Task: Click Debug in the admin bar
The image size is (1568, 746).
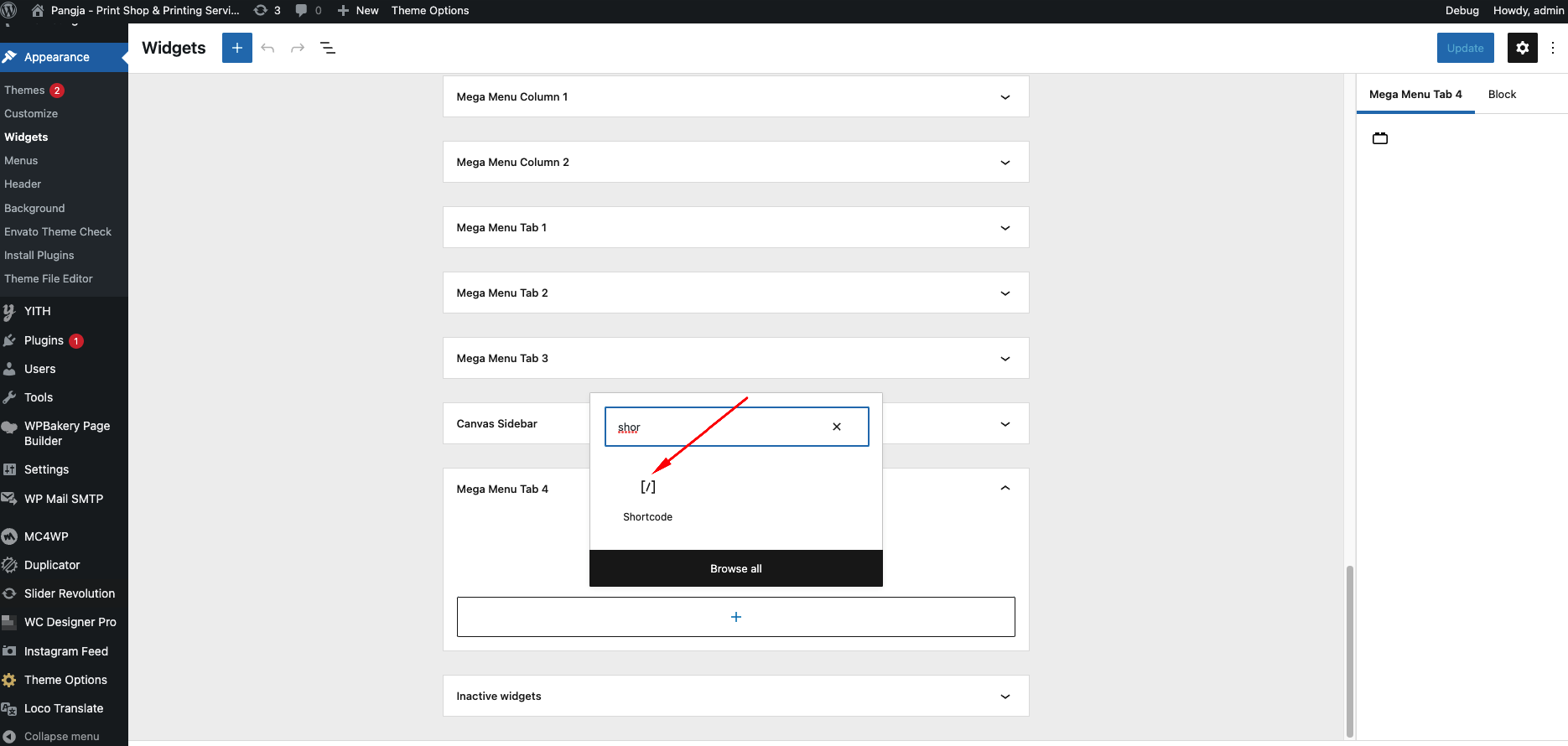Action: [1462, 10]
